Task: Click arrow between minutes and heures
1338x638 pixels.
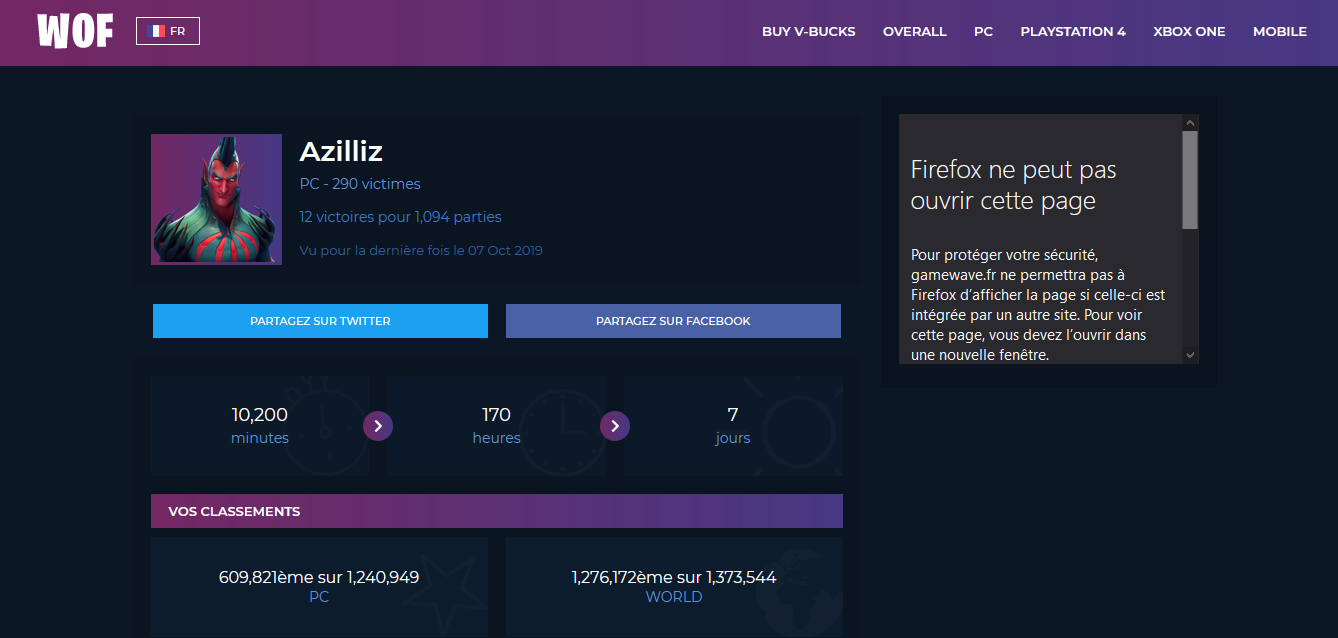Action: (378, 426)
